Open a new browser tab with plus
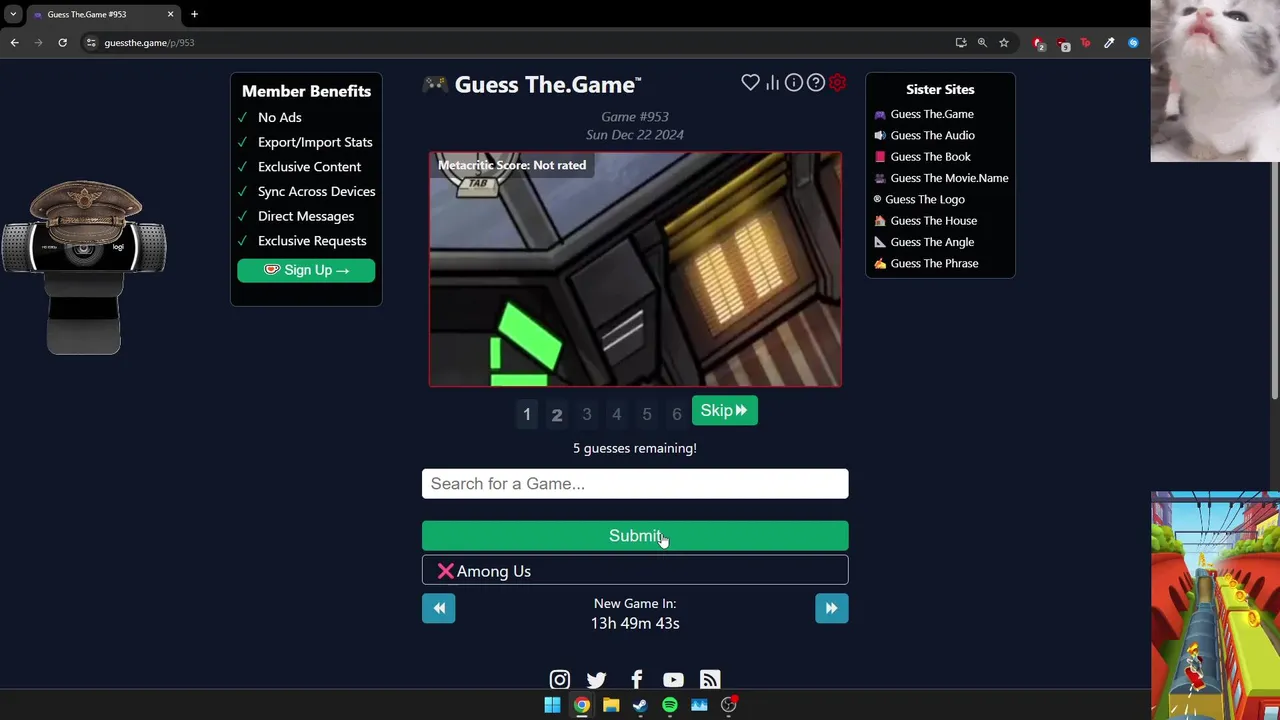 (194, 14)
